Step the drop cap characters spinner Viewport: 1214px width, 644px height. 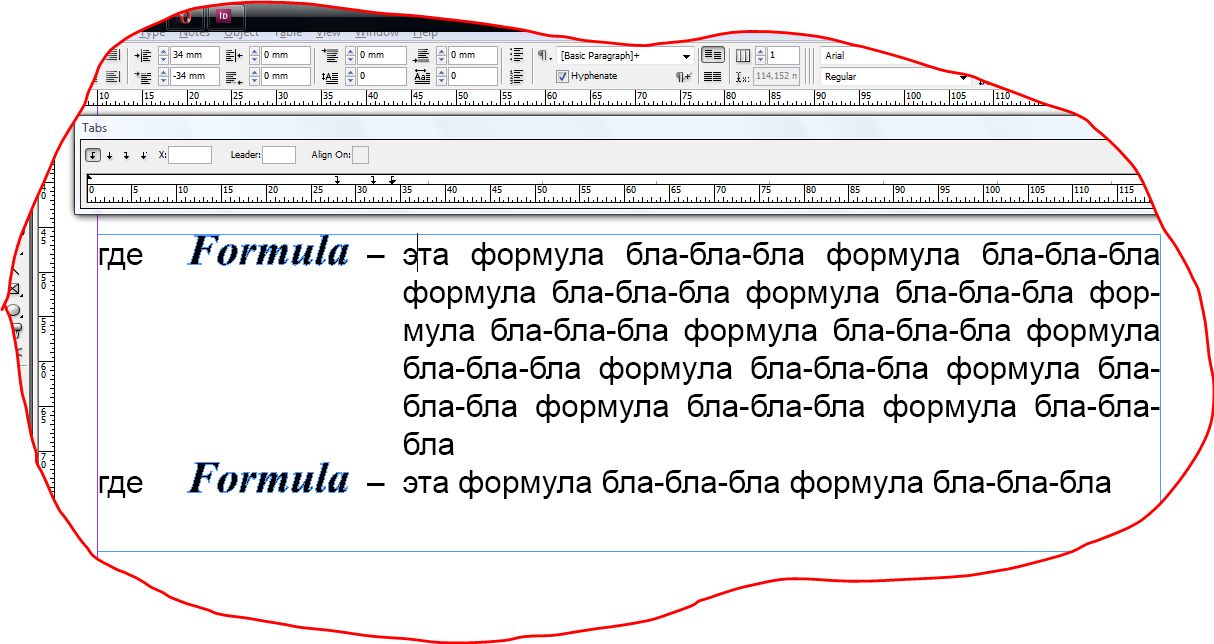tap(441, 76)
